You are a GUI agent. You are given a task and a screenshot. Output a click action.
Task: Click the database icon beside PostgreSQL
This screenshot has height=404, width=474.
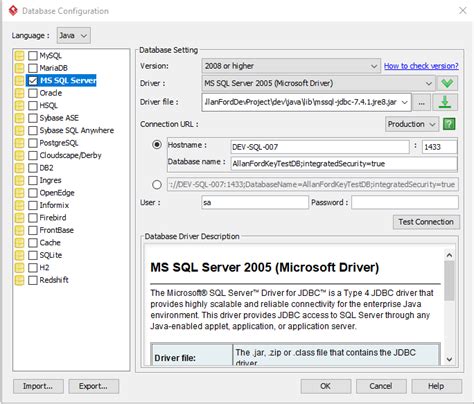[x=19, y=143]
